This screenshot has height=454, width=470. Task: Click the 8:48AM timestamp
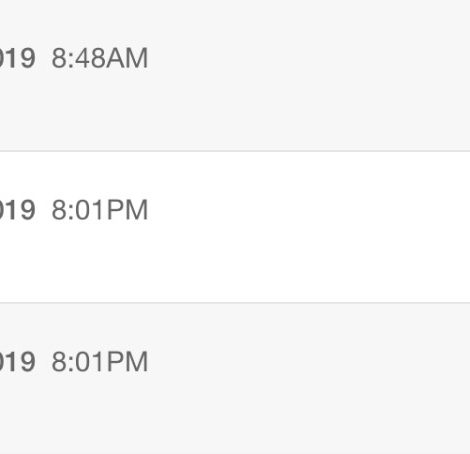[100, 58]
